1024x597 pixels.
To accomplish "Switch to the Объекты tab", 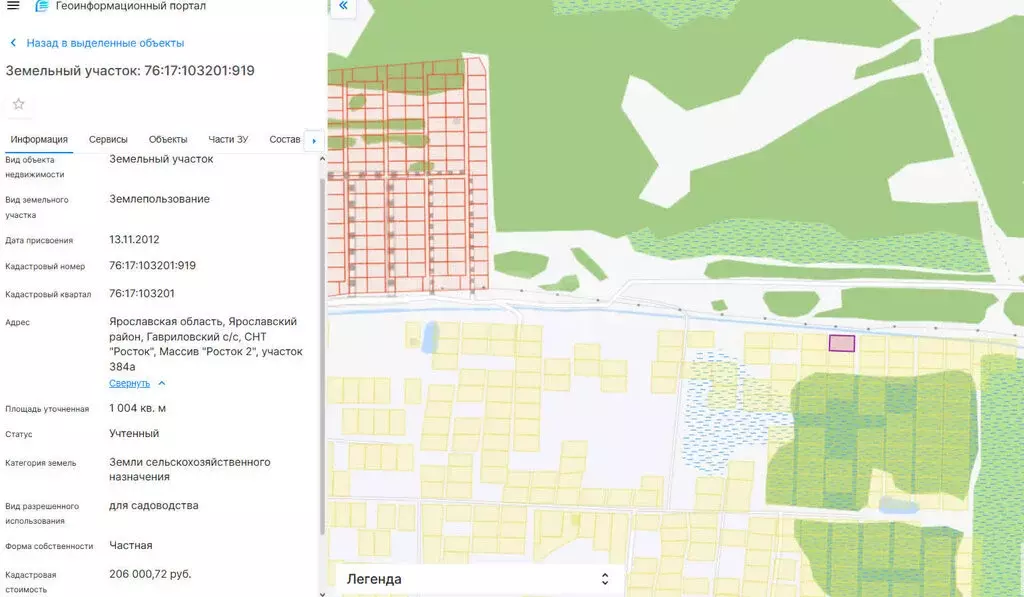I will pos(168,139).
